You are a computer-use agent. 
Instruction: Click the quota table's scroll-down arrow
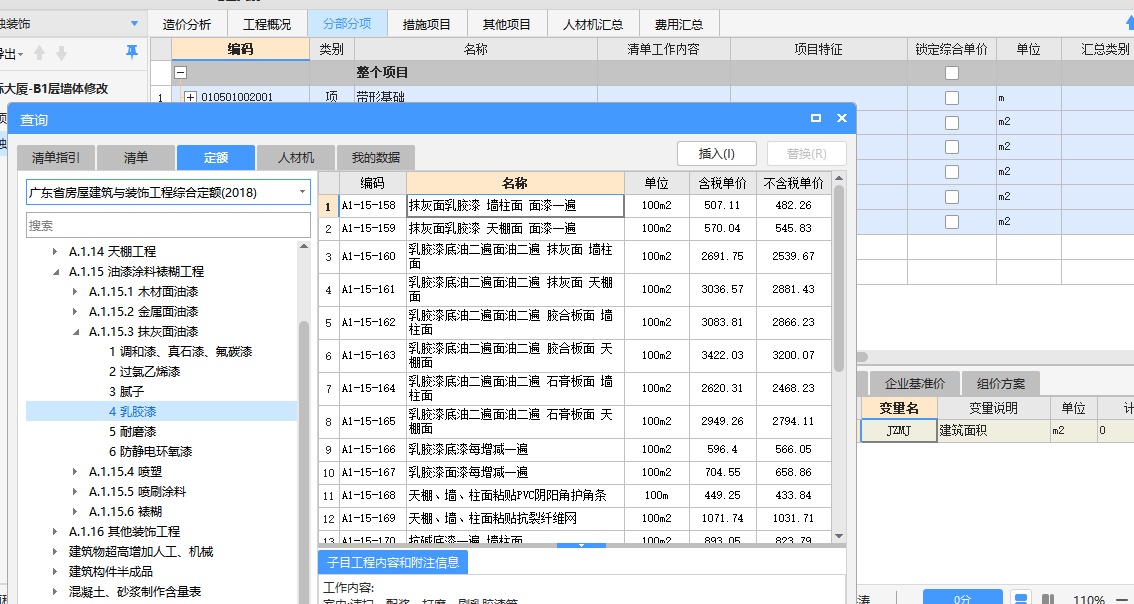[x=839, y=536]
